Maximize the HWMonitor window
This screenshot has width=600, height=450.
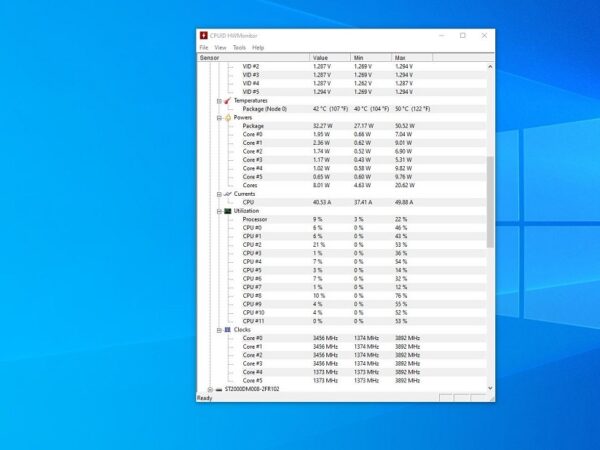(463, 36)
